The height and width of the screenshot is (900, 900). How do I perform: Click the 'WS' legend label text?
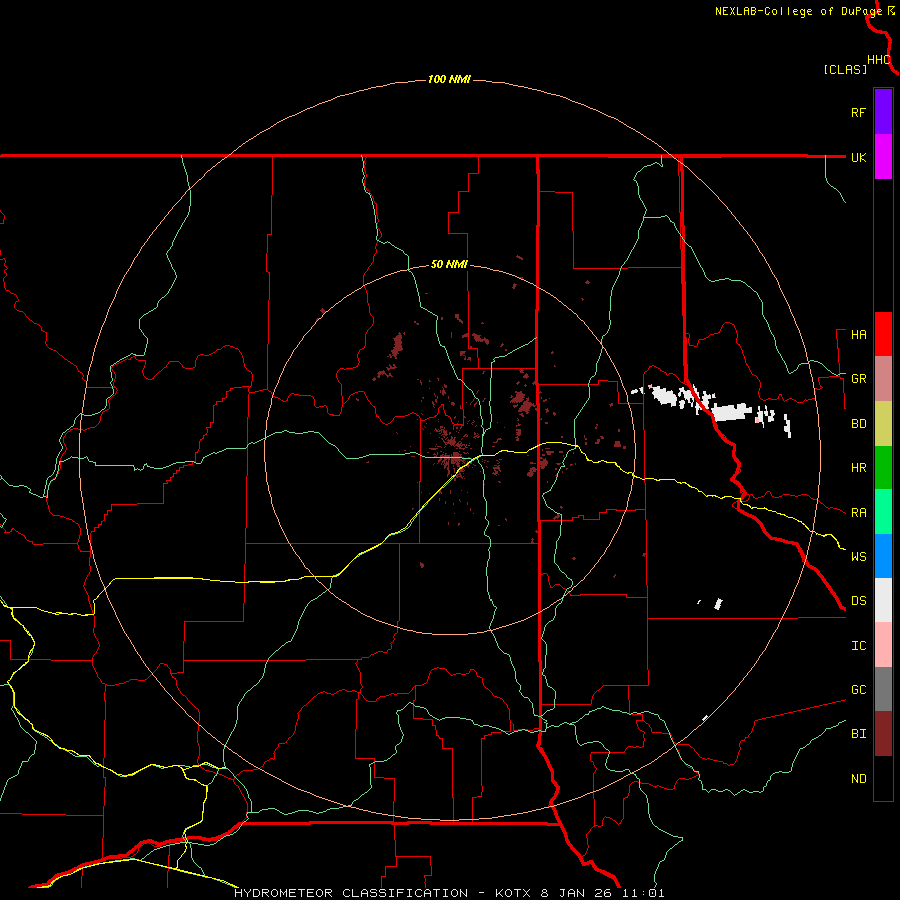click(x=858, y=557)
